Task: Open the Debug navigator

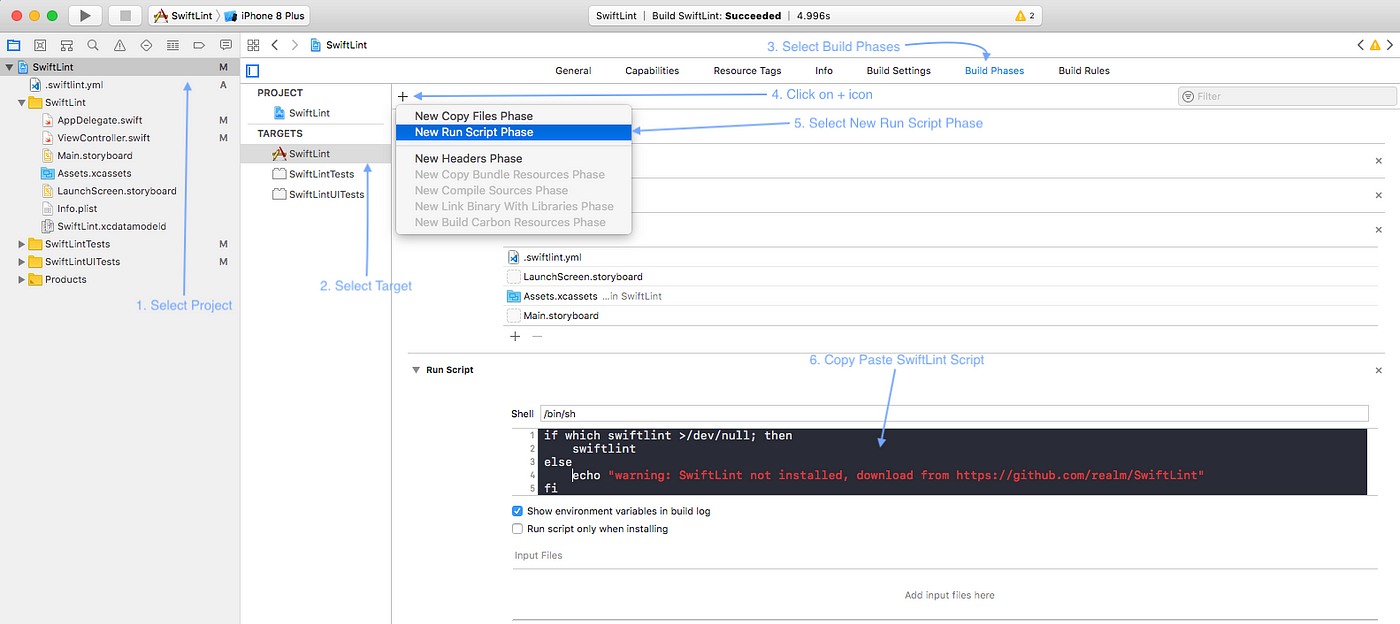Action: (x=173, y=45)
